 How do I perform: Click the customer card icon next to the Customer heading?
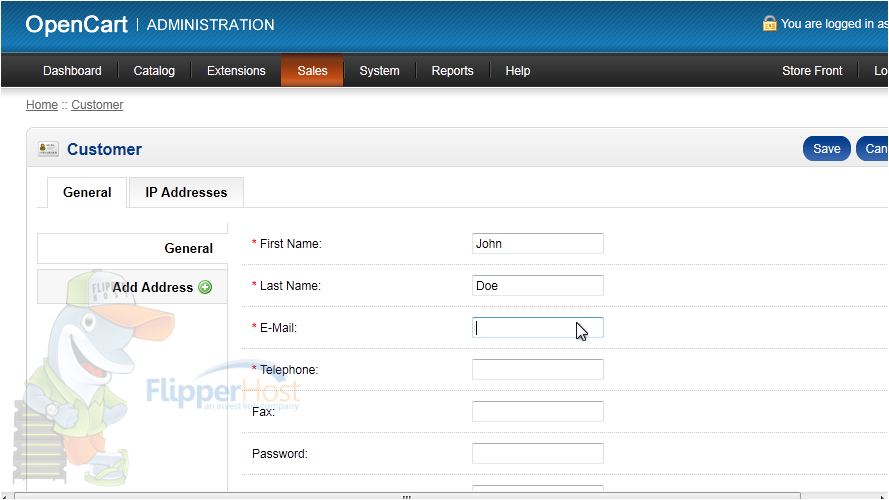(48, 149)
